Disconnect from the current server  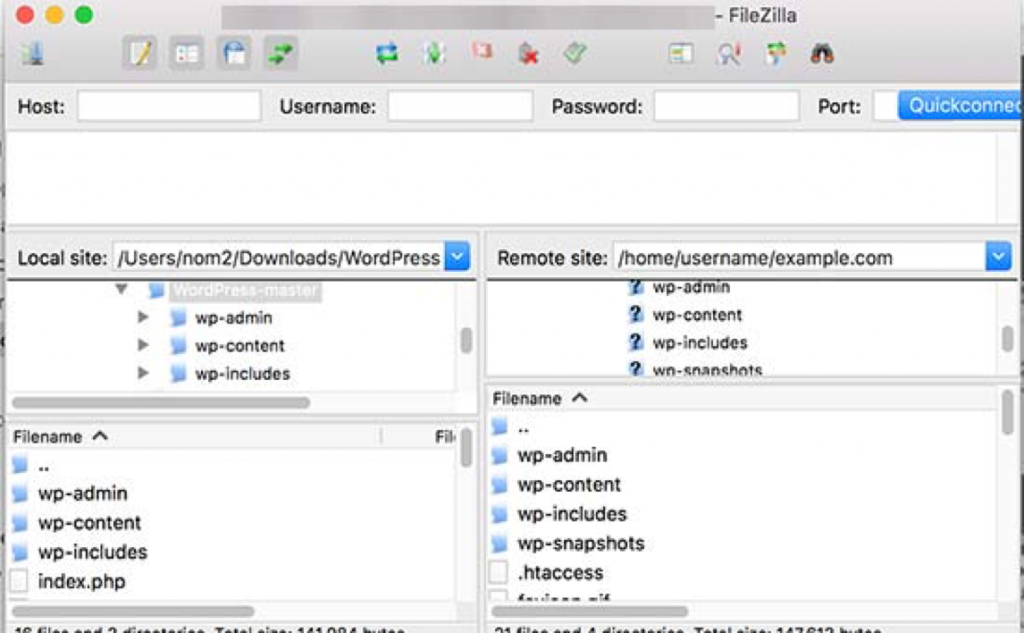(528, 54)
